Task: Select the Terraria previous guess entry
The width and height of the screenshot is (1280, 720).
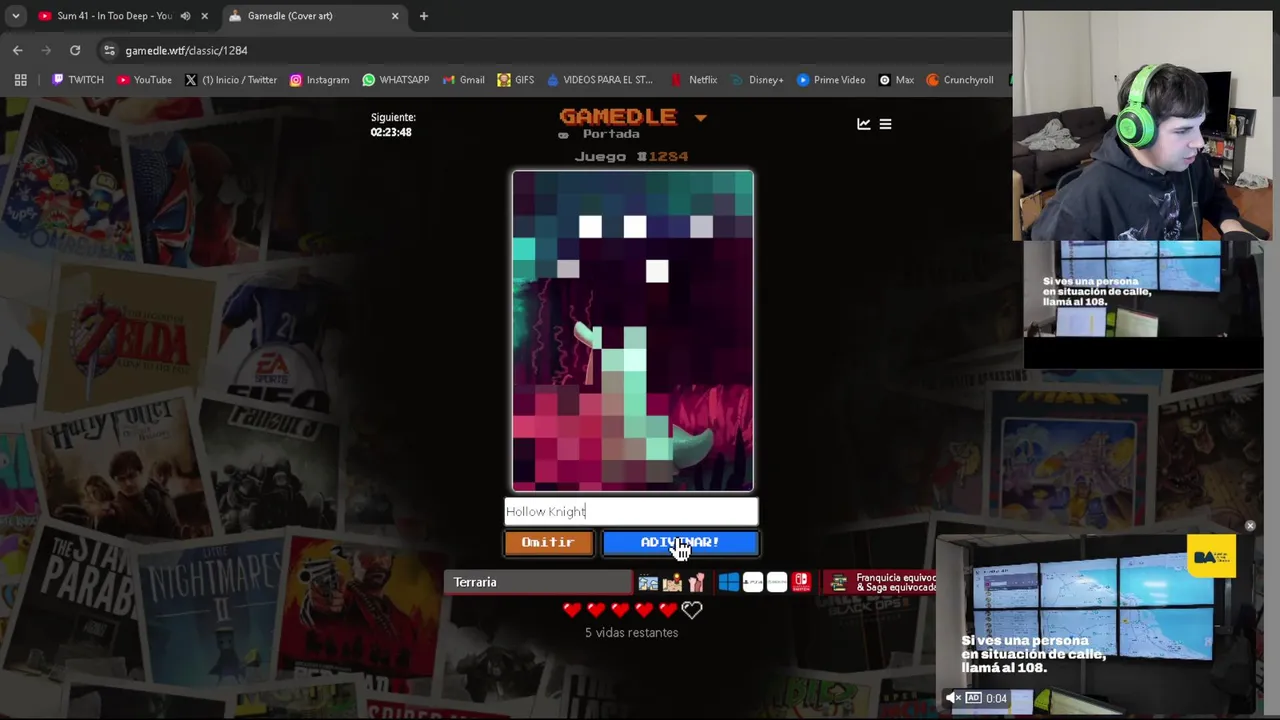Action: tap(538, 582)
